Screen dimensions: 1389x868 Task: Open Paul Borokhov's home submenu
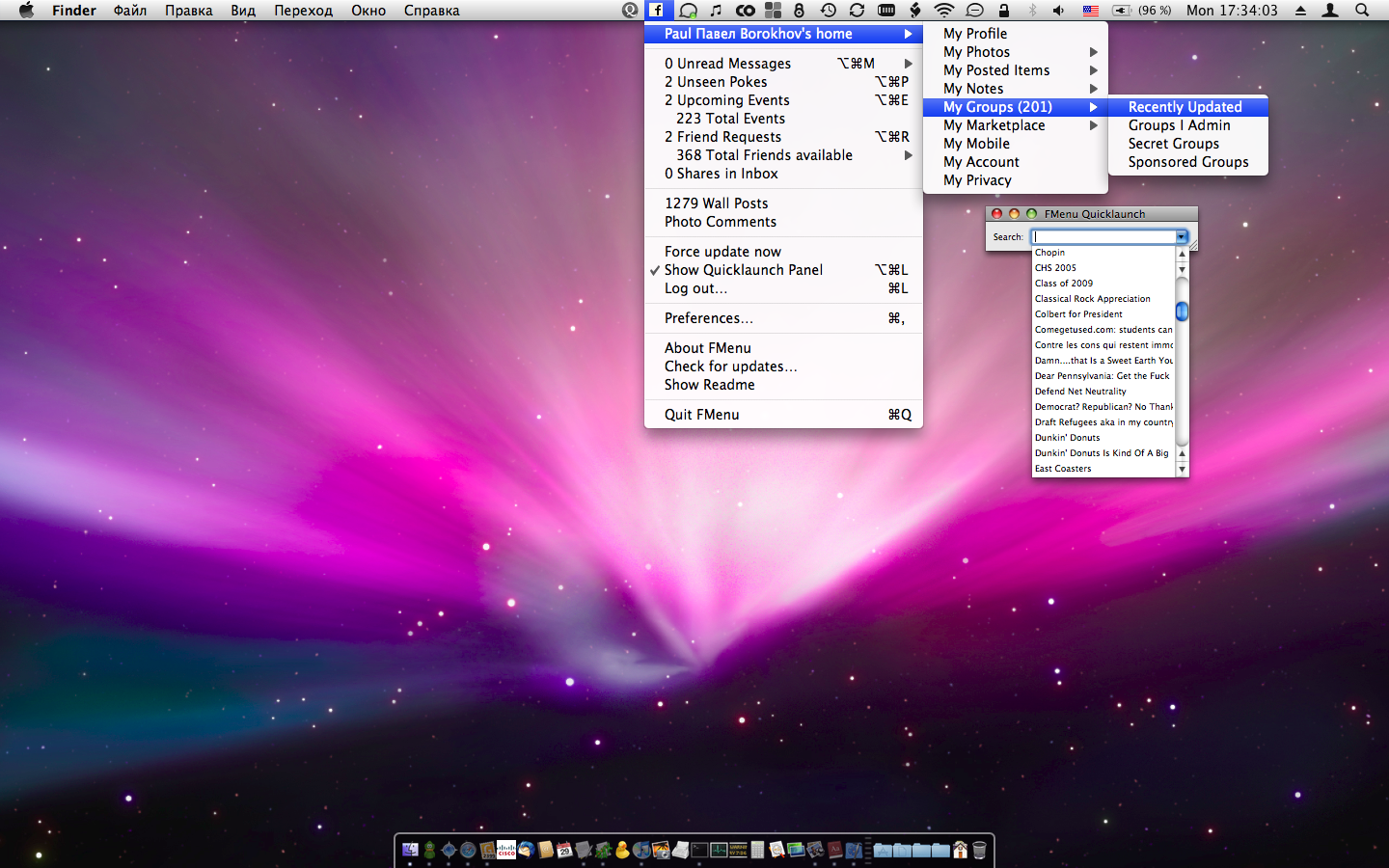click(x=783, y=34)
